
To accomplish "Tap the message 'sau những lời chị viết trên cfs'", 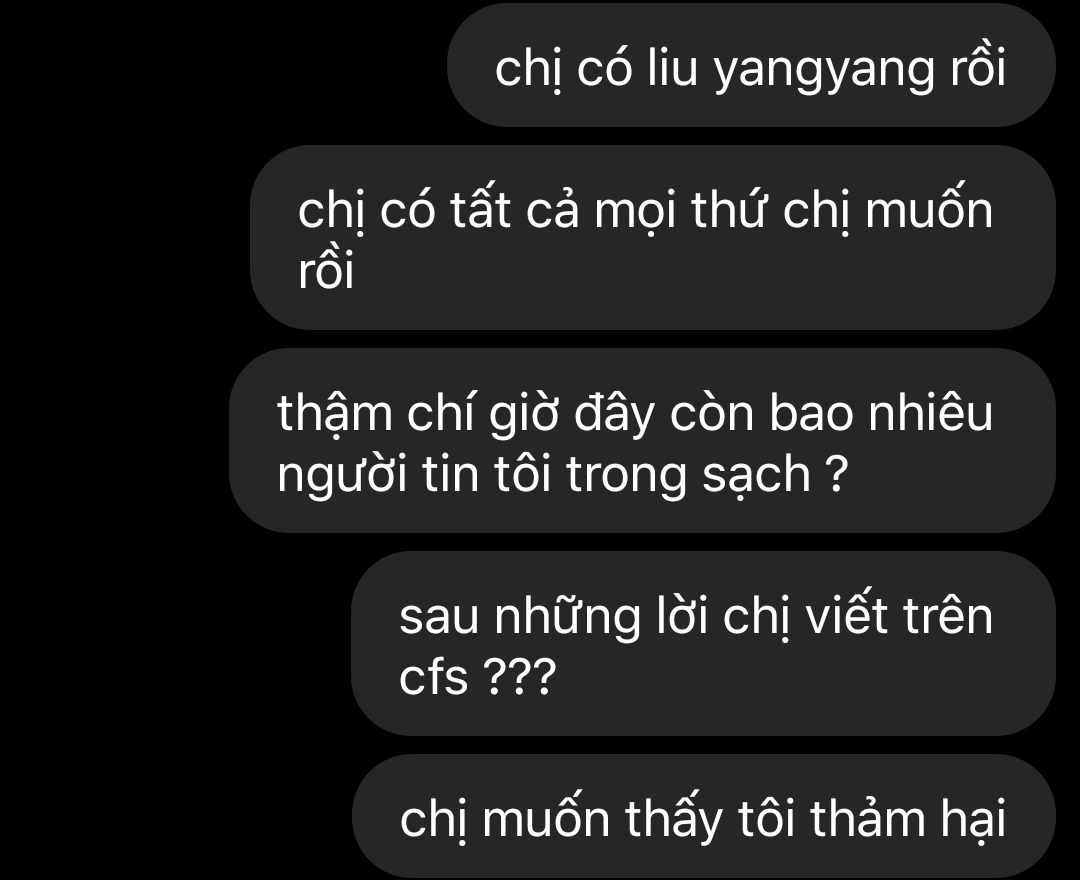I will point(703,643).
